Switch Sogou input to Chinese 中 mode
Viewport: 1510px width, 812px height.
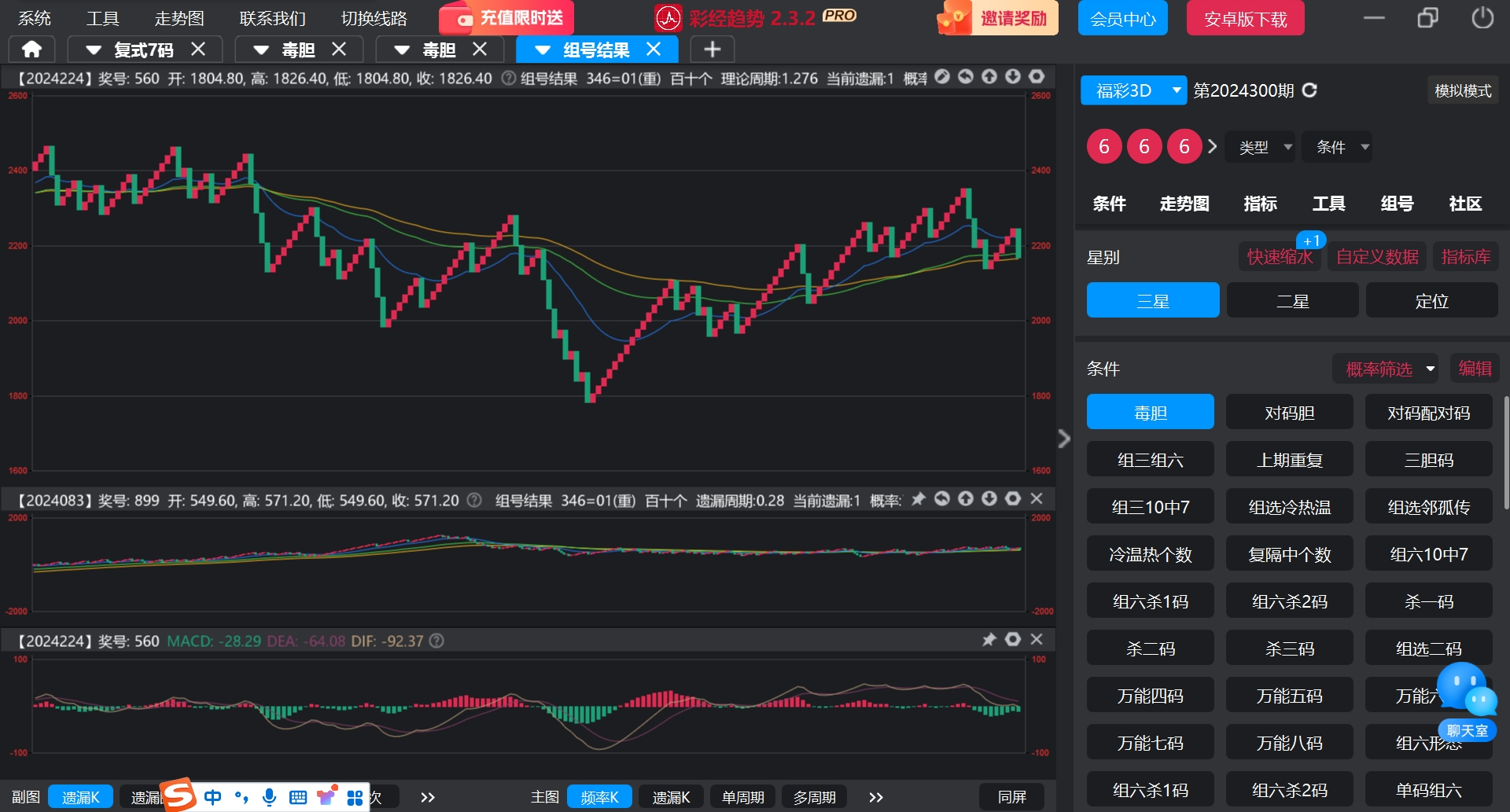[212, 798]
